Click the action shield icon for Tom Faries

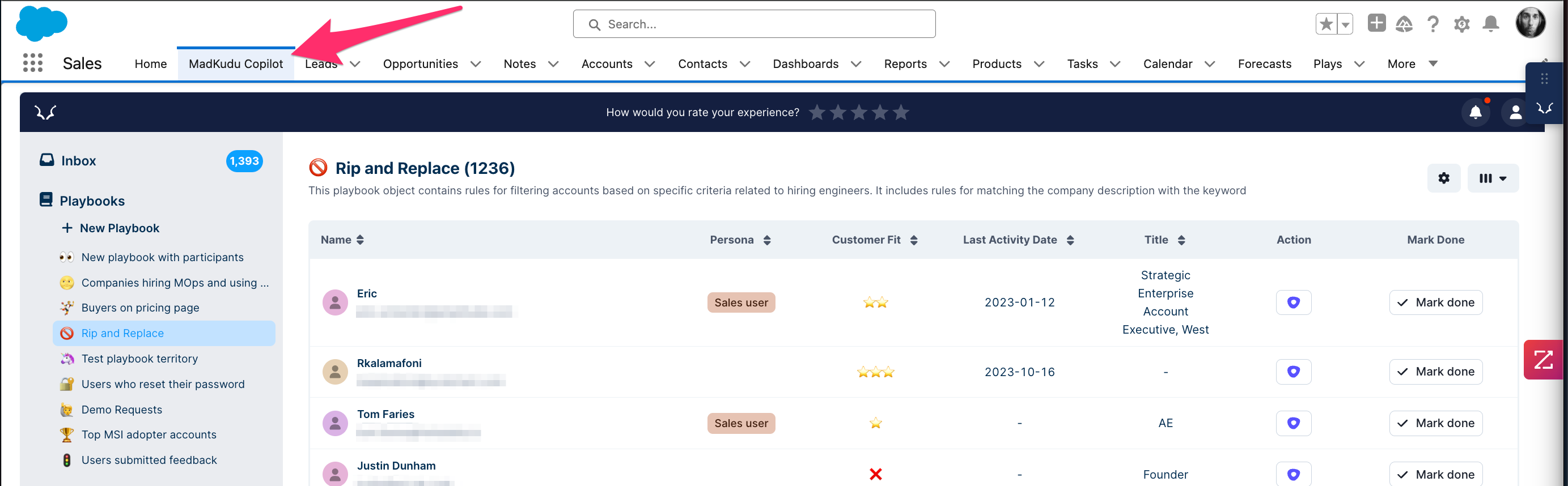(x=1294, y=423)
